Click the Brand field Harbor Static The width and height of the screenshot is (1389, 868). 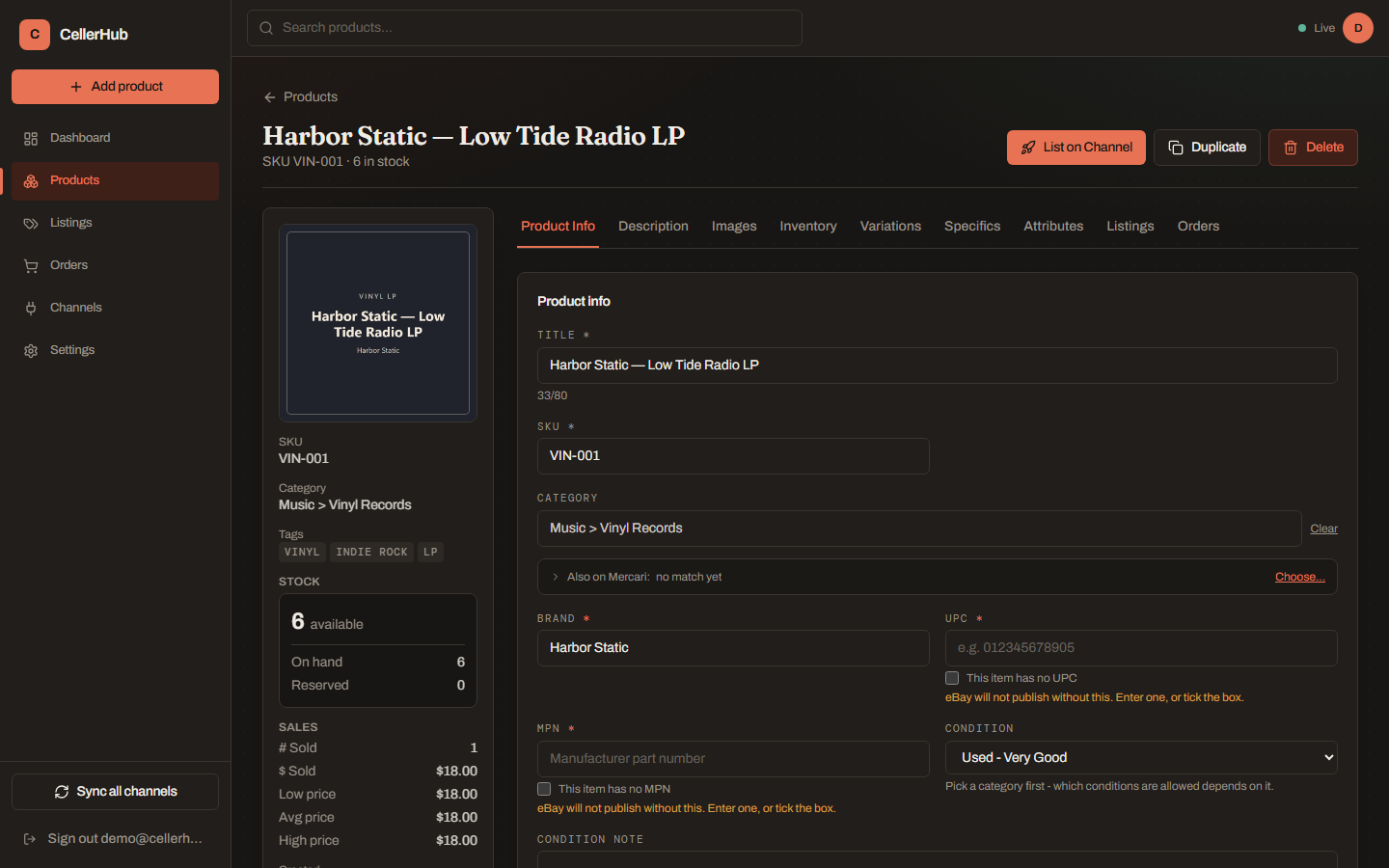733,648
